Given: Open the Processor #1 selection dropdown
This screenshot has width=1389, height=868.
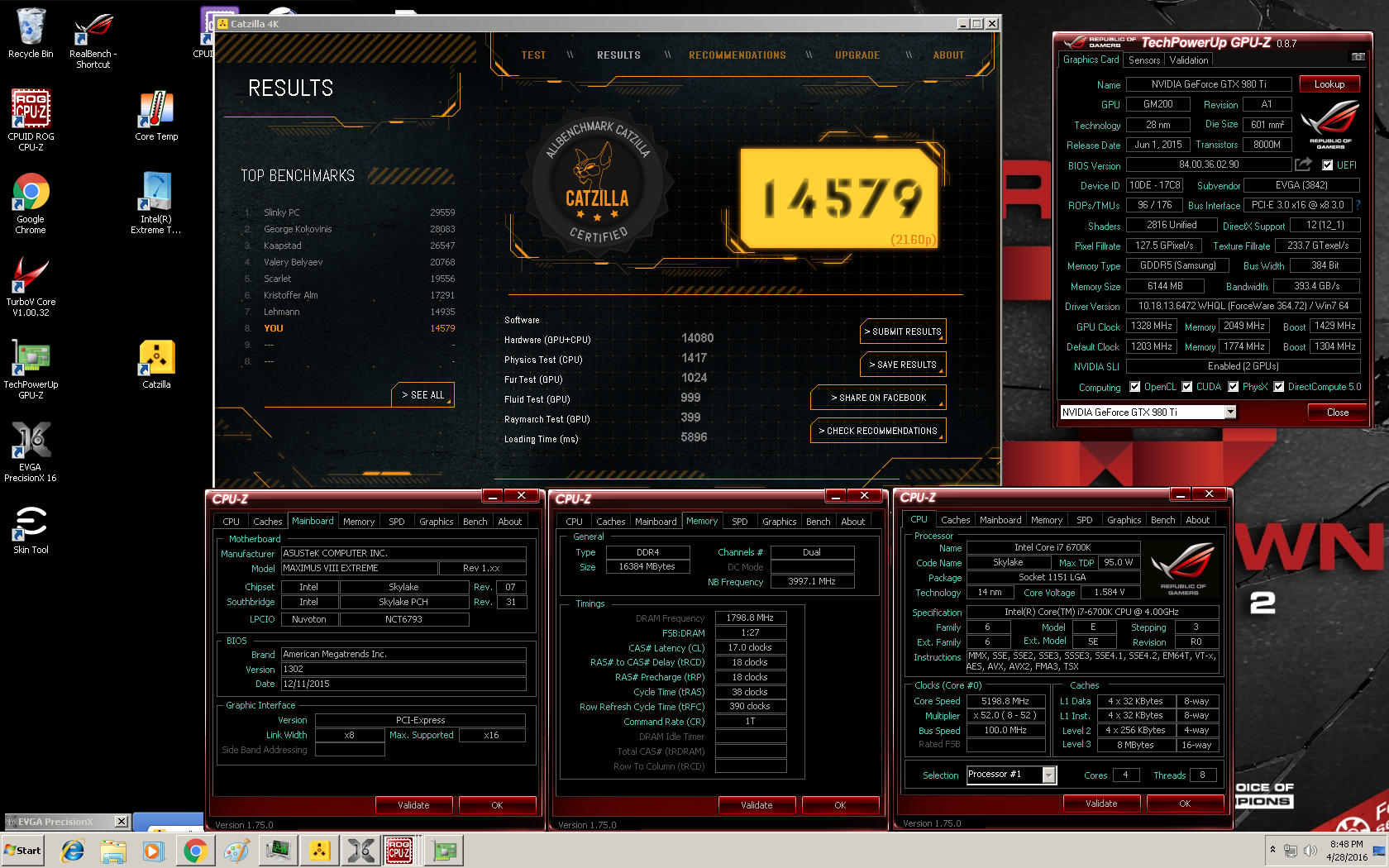Looking at the screenshot, I should (x=1048, y=775).
